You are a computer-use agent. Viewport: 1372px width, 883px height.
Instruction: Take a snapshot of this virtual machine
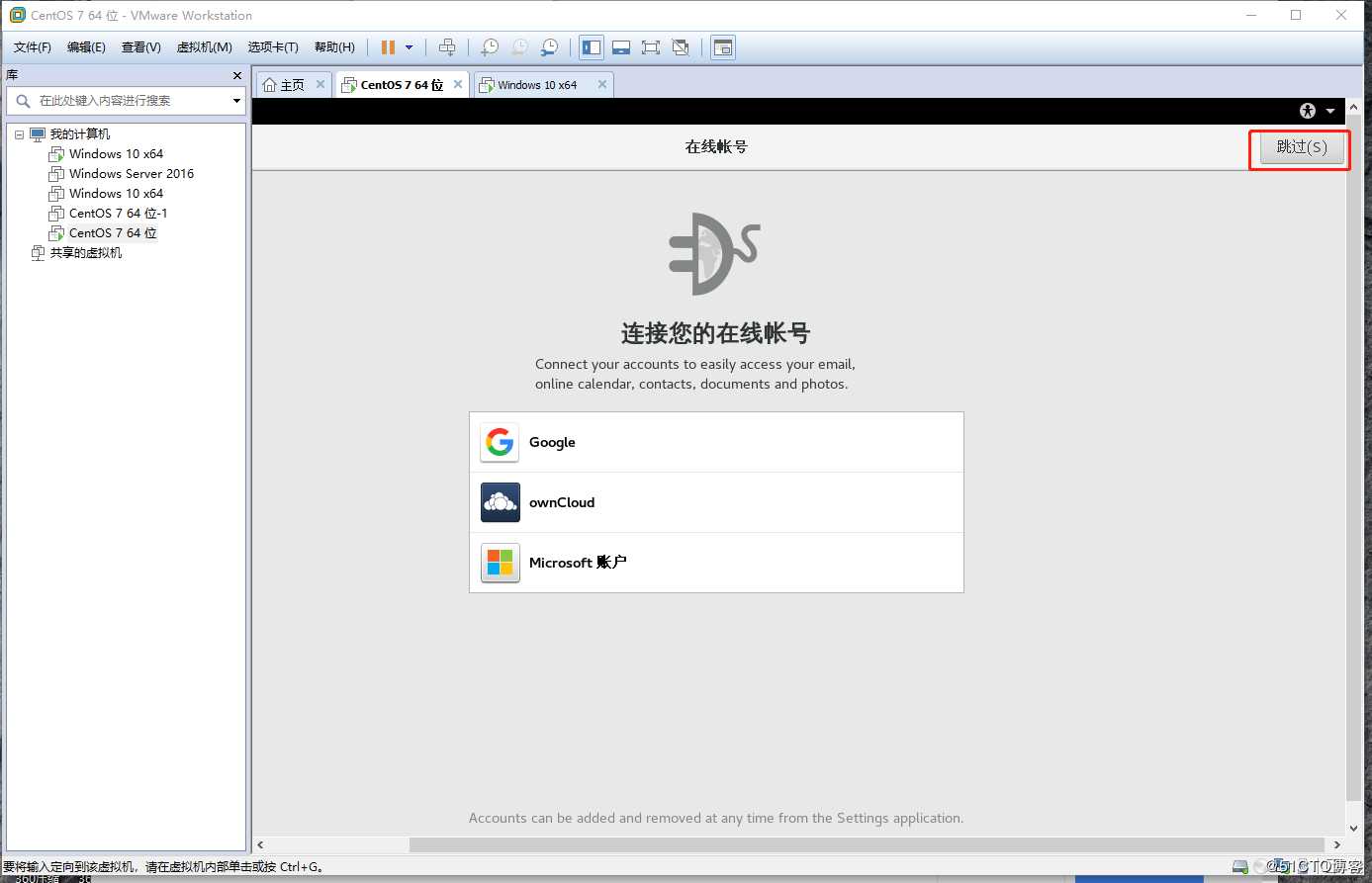[490, 47]
